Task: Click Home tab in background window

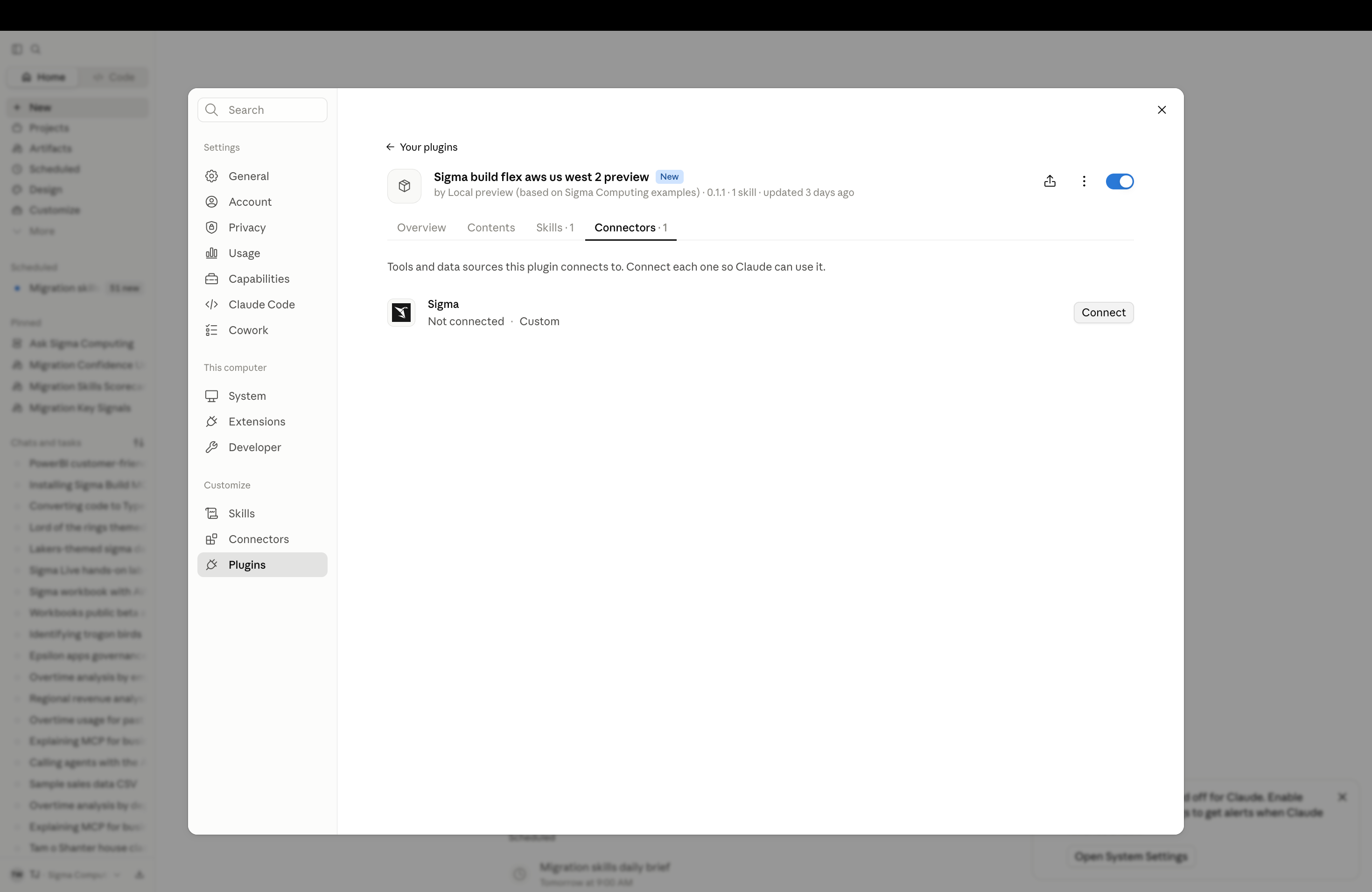Action: coord(43,77)
